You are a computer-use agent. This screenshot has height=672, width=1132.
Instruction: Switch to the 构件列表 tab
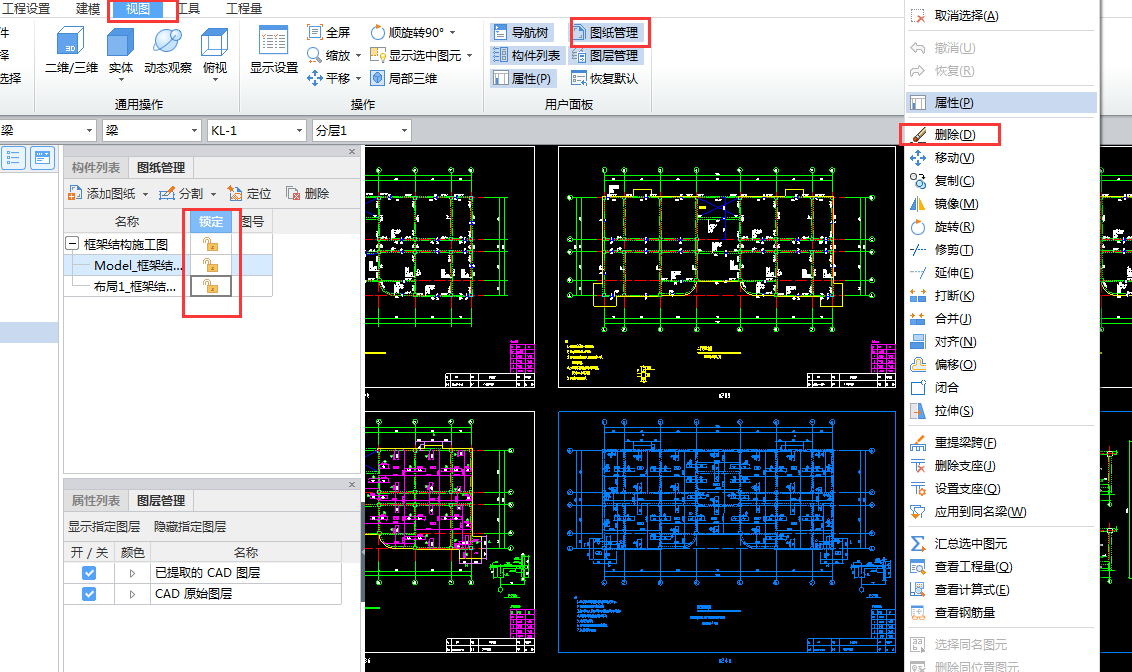pos(95,167)
